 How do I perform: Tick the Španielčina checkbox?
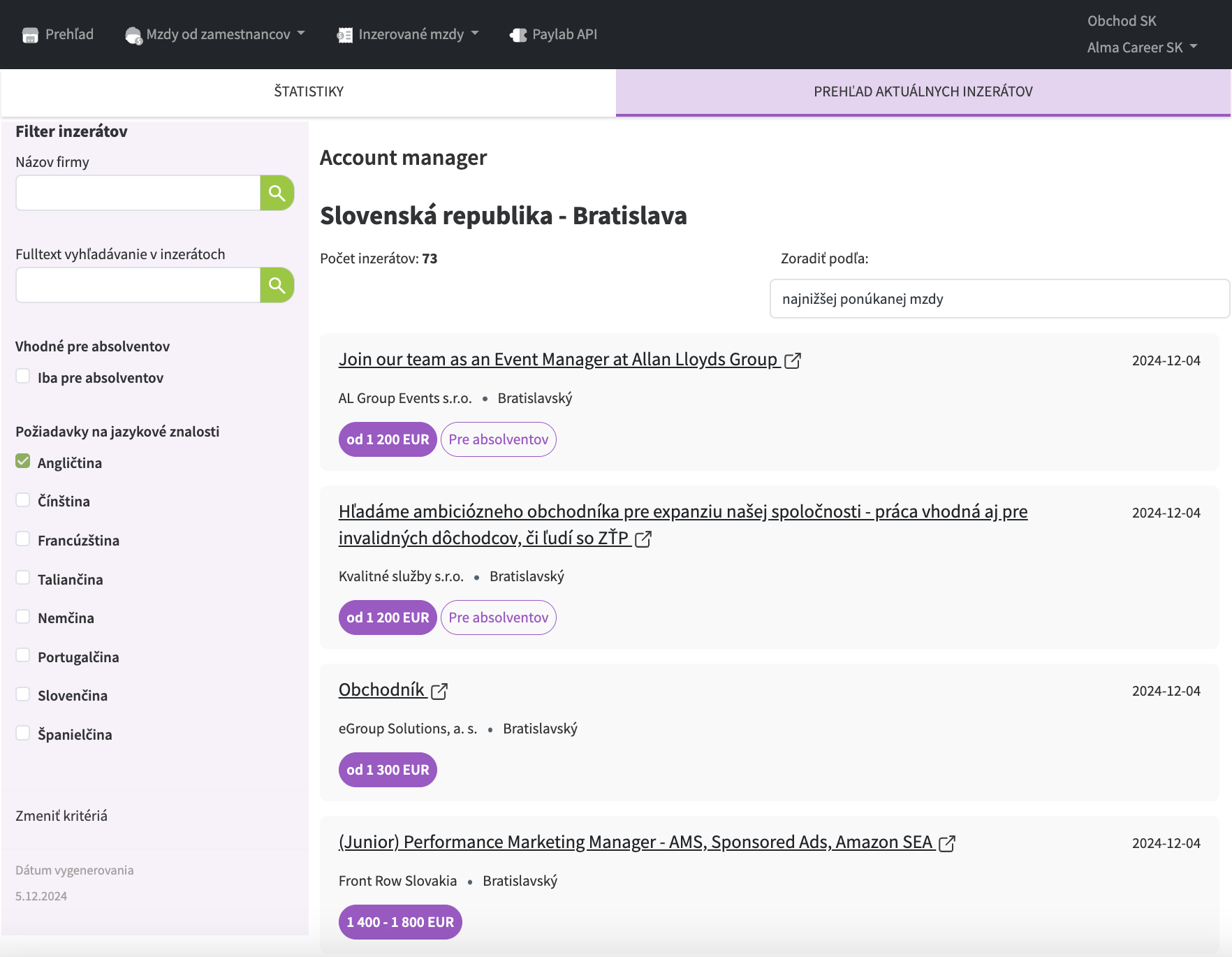point(23,733)
